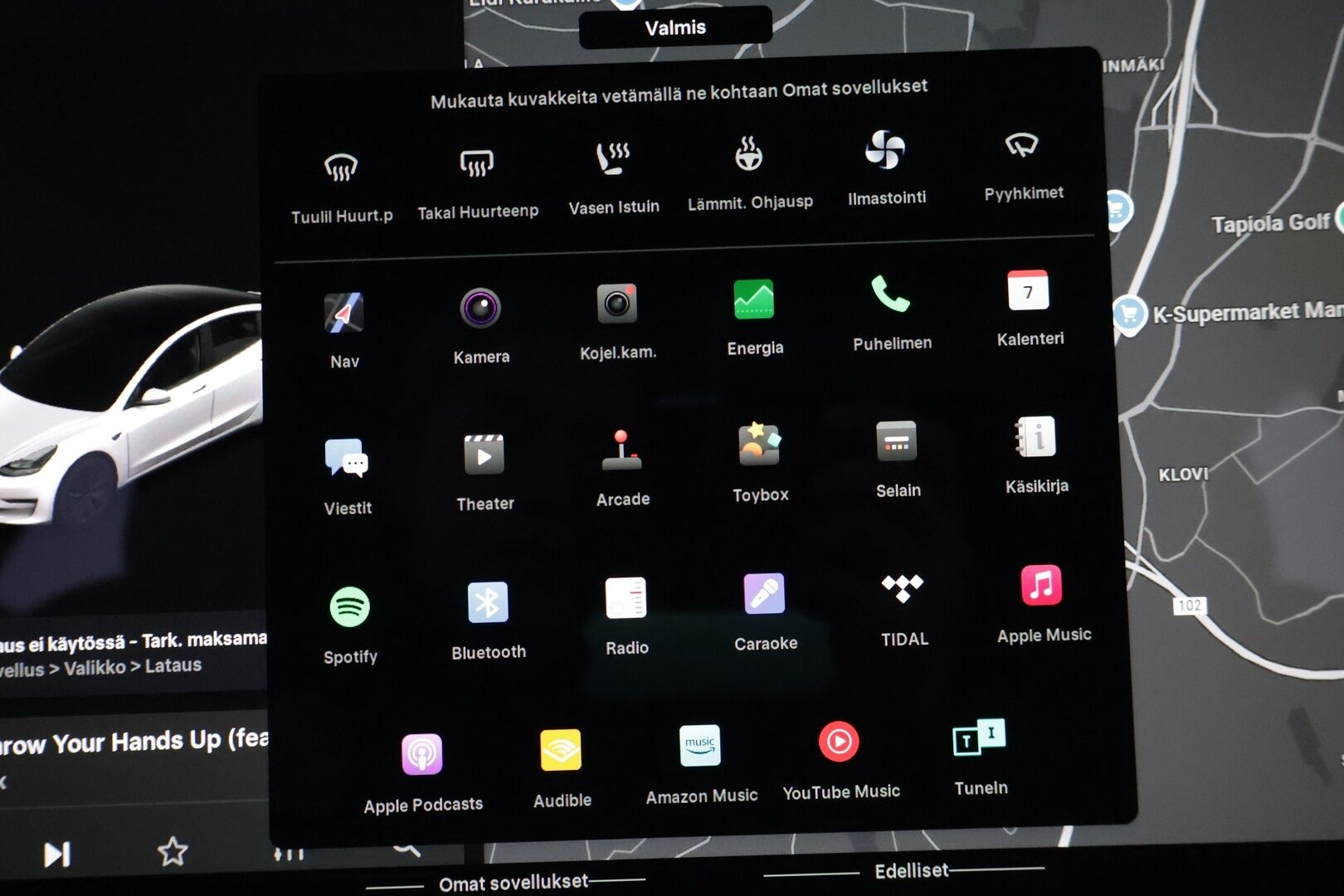Open Käsikirja manual app
Image resolution: width=1344 pixels, height=896 pixels.
tap(1035, 437)
